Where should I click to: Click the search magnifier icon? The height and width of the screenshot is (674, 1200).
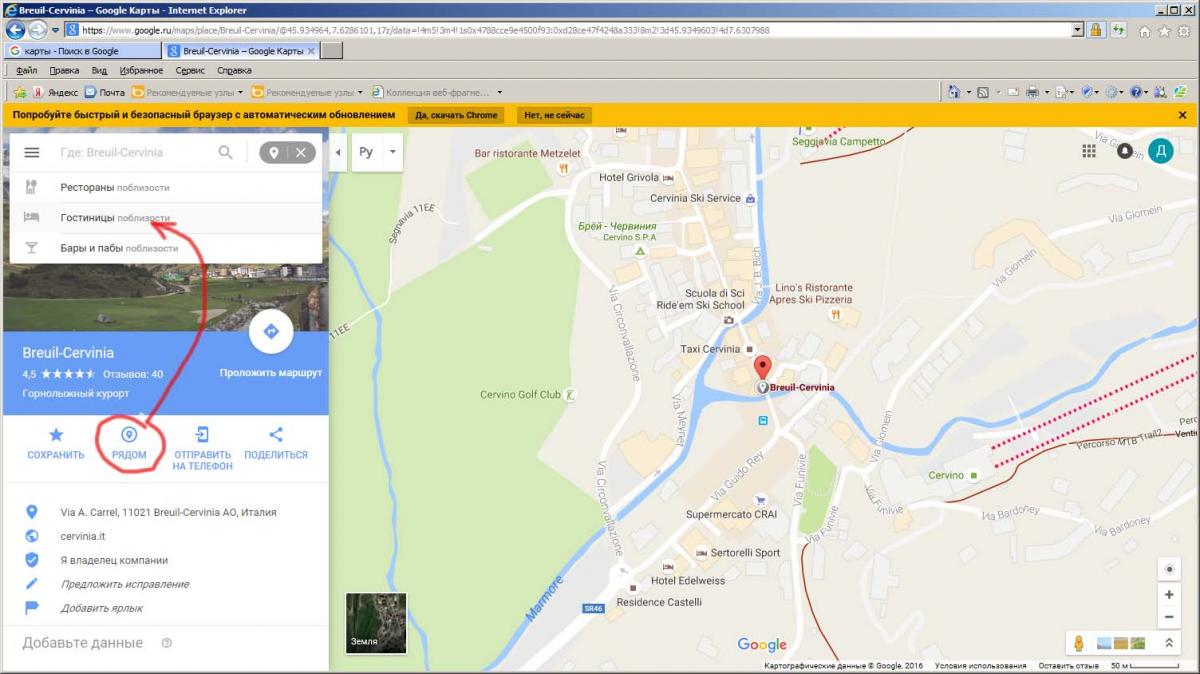click(225, 152)
